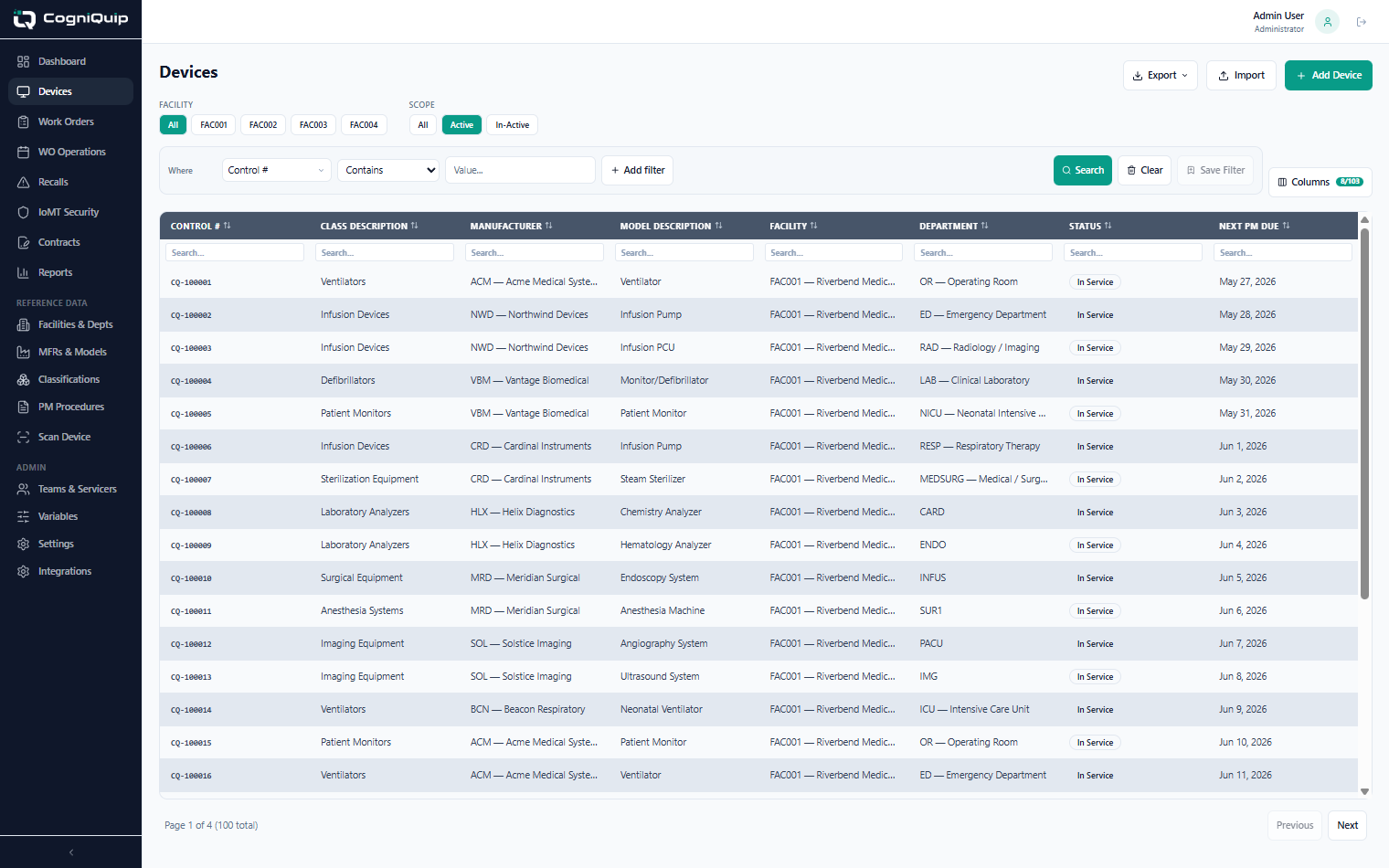1389x868 pixels.
Task: Open the Columns chooser
Action: click(x=1320, y=182)
